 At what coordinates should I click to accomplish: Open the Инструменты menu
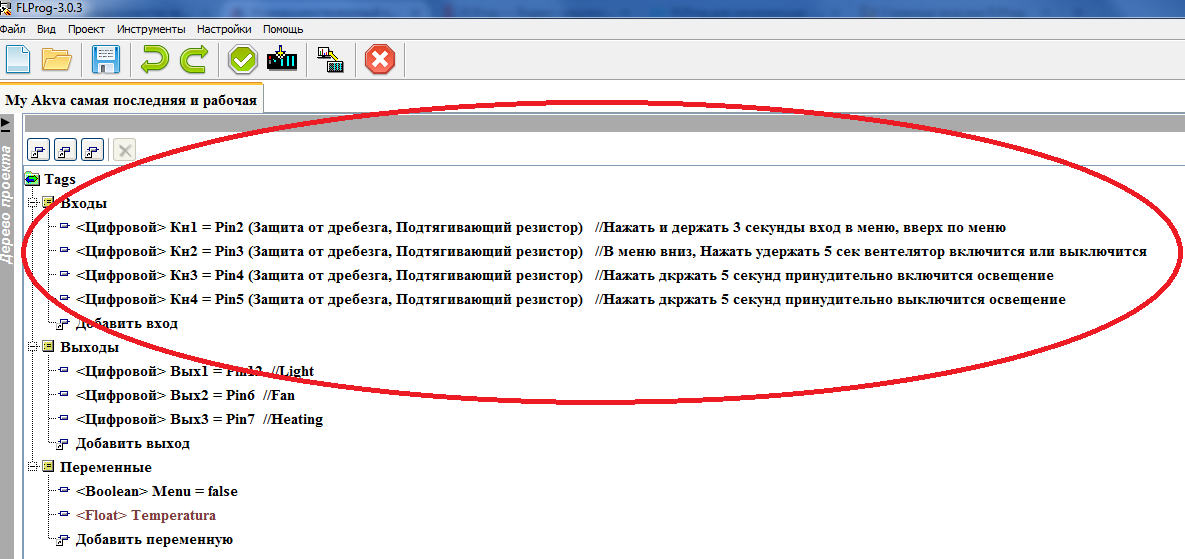click(x=151, y=29)
